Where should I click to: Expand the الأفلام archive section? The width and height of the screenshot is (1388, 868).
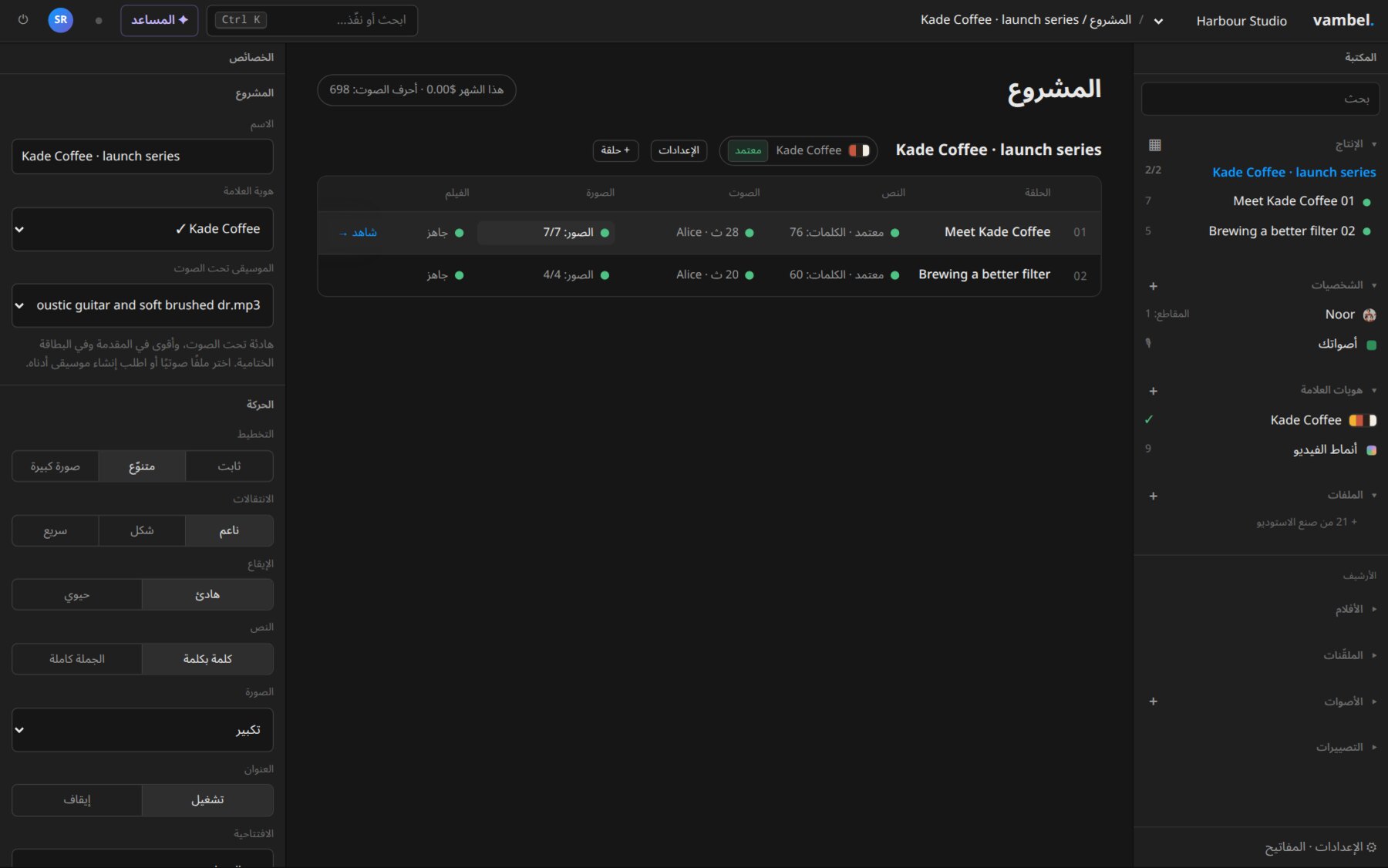tap(1356, 609)
